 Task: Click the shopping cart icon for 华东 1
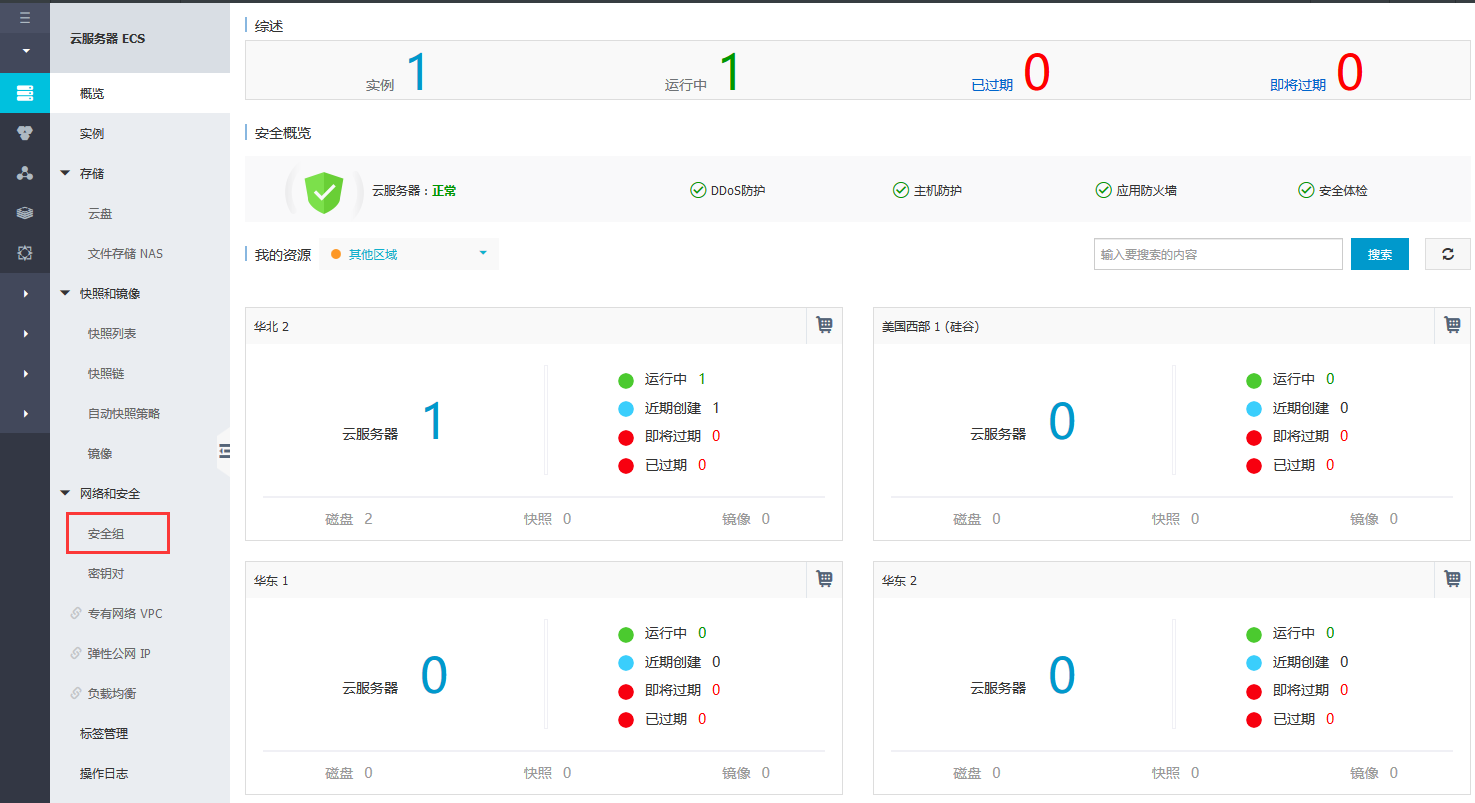click(824, 579)
